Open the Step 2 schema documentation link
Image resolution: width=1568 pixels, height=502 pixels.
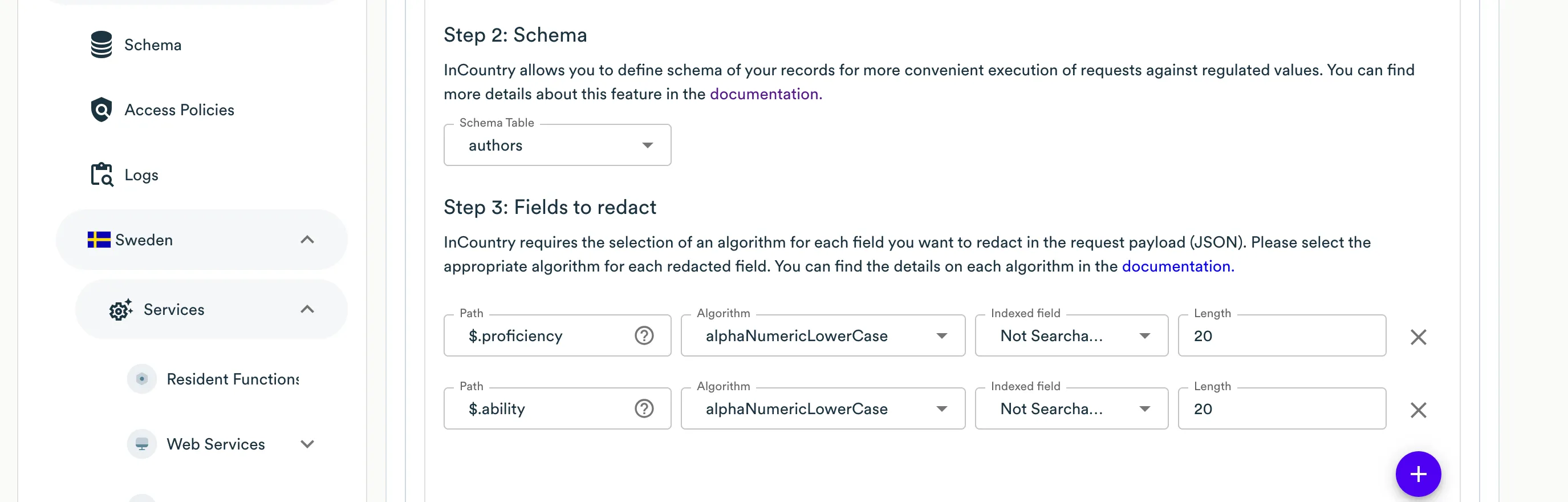(765, 95)
